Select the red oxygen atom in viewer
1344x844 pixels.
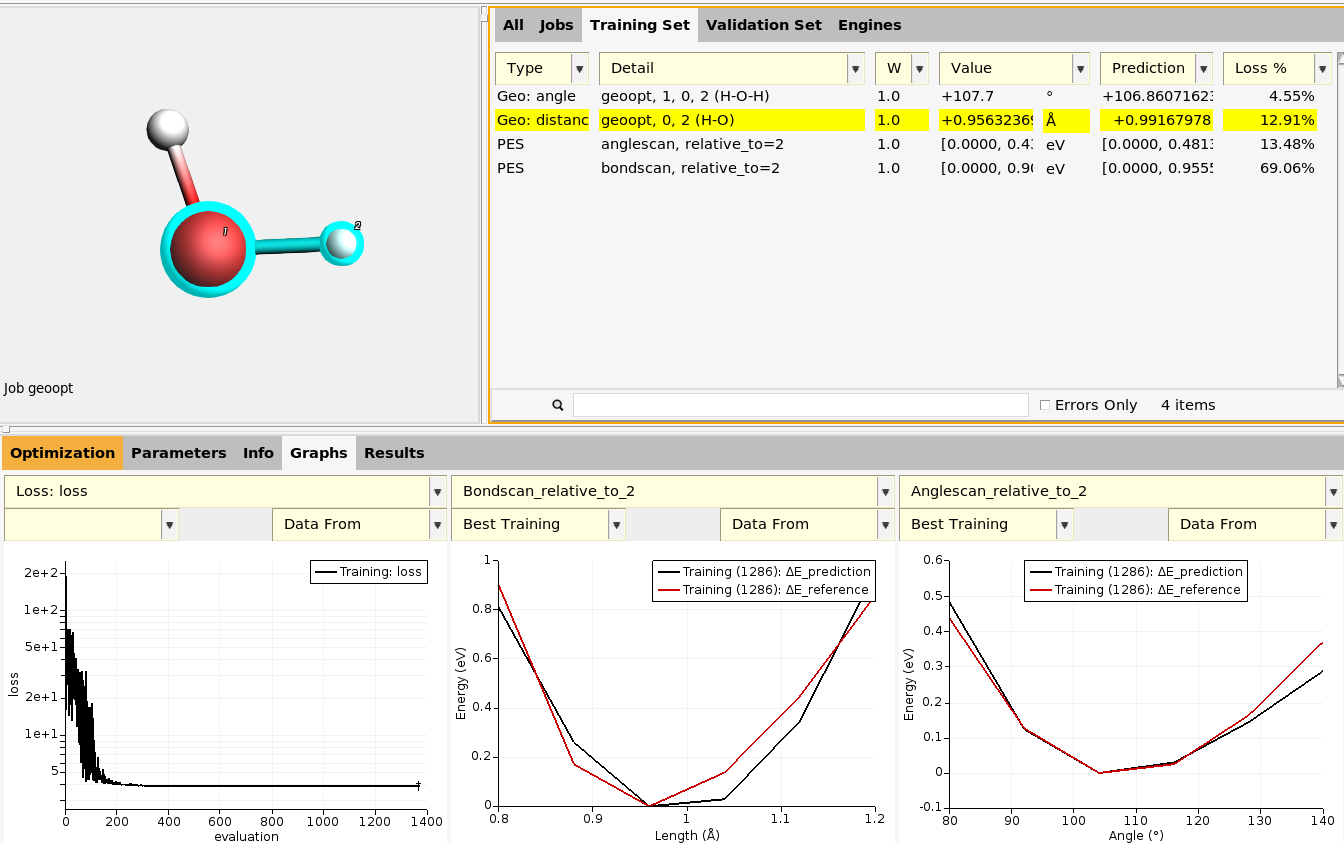pos(208,249)
